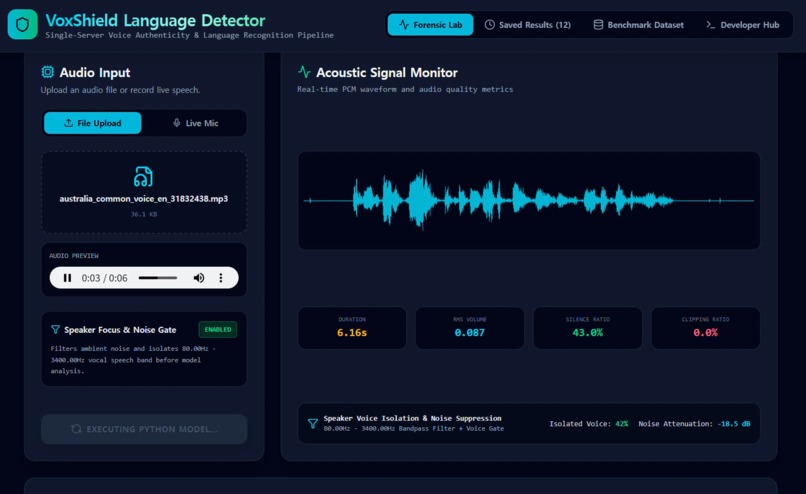
Task: Open the Forensic Lab tab
Action: click(x=430, y=25)
